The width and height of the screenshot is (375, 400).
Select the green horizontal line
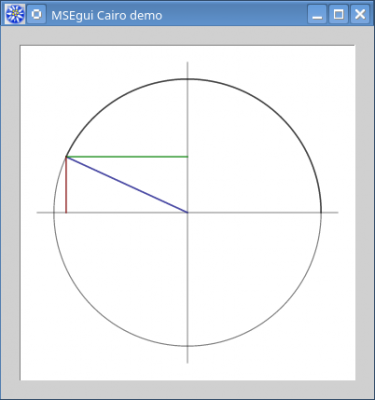(127, 157)
